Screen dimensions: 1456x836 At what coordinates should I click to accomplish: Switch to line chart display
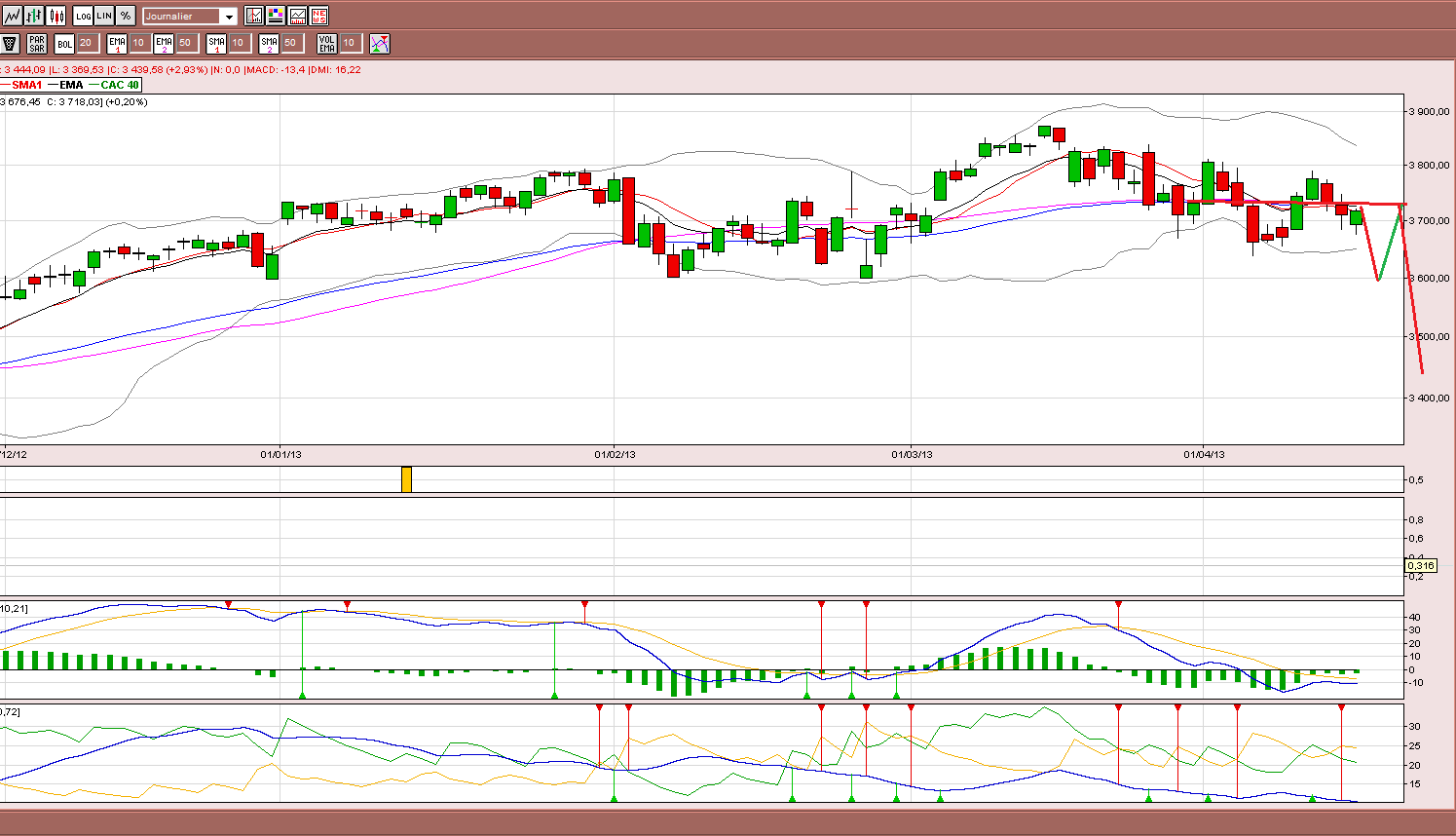tap(13, 16)
